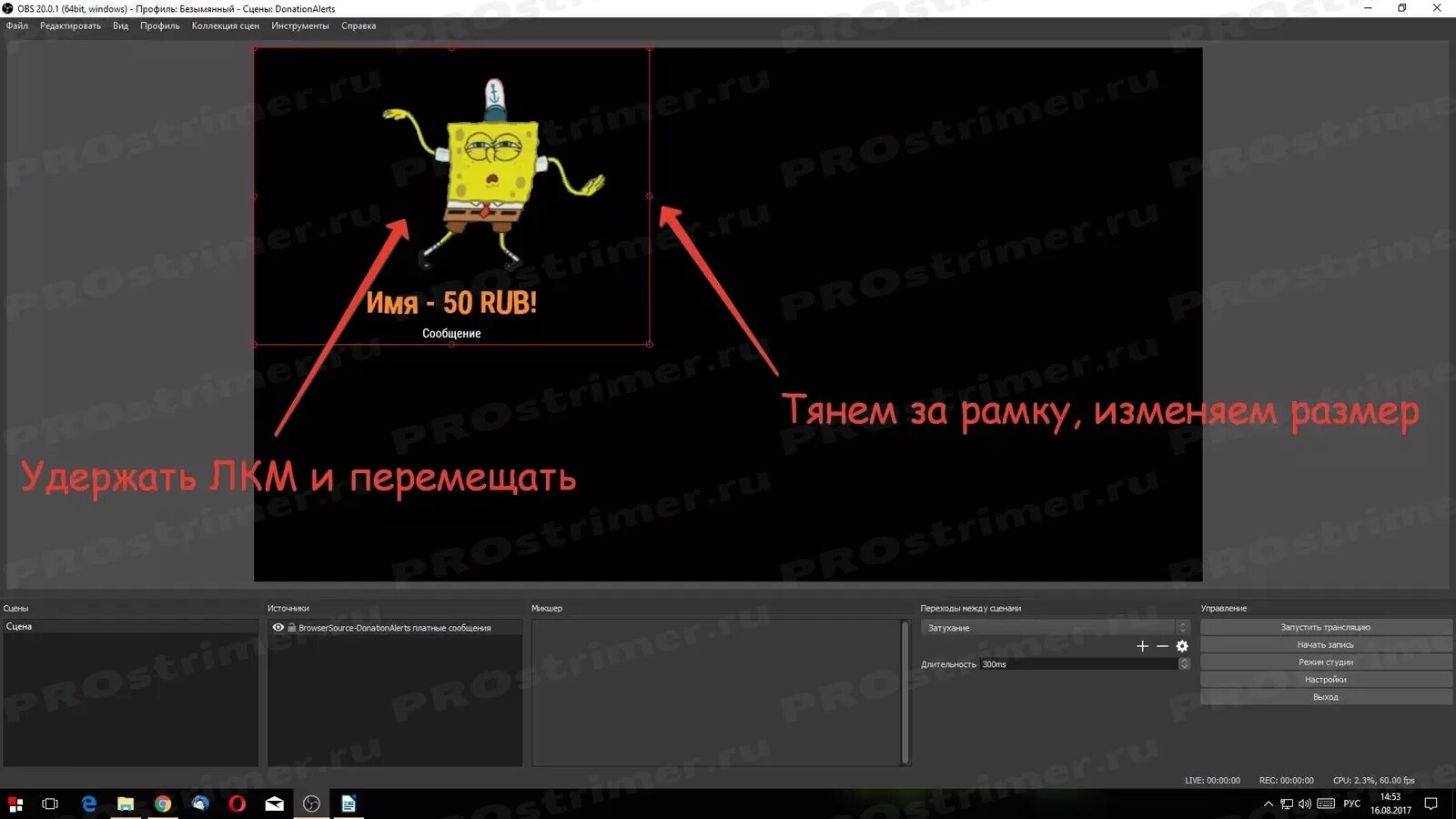
Task: Open Google Chrome from taskbar
Action: (x=163, y=804)
